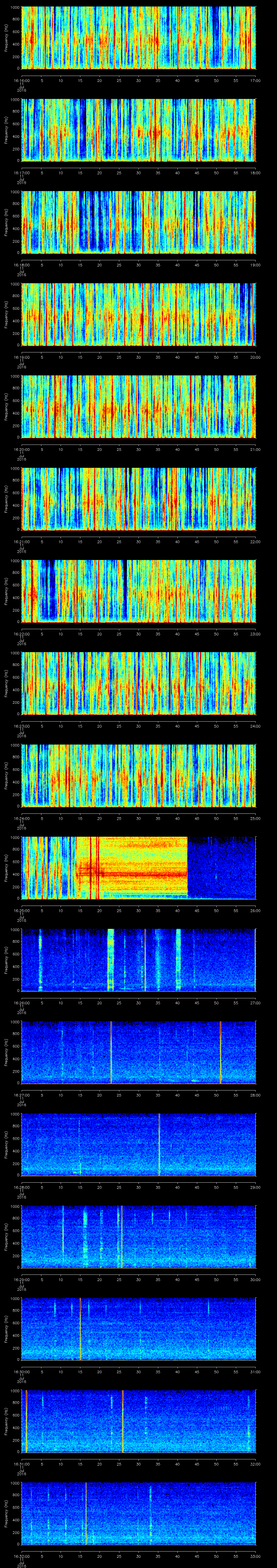Click the spectrogram panel starting at 16:28:00
The height and width of the screenshot is (1568, 277).
coord(139,1144)
